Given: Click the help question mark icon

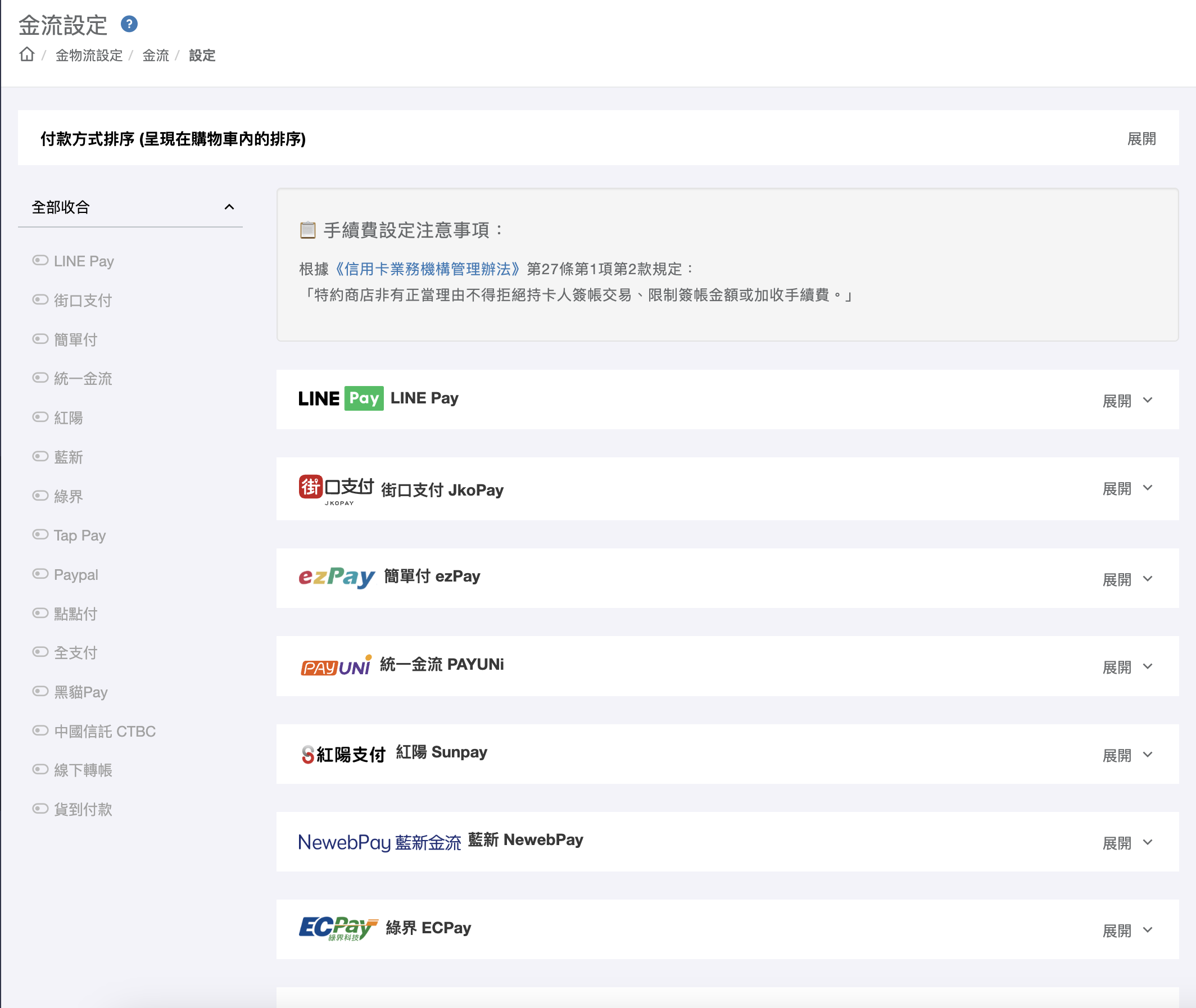Looking at the screenshot, I should (x=129, y=24).
